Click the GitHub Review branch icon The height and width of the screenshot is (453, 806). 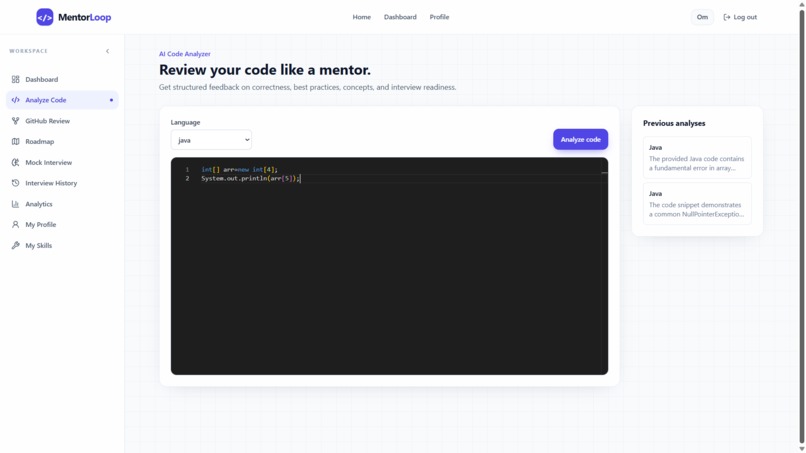click(15, 121)
